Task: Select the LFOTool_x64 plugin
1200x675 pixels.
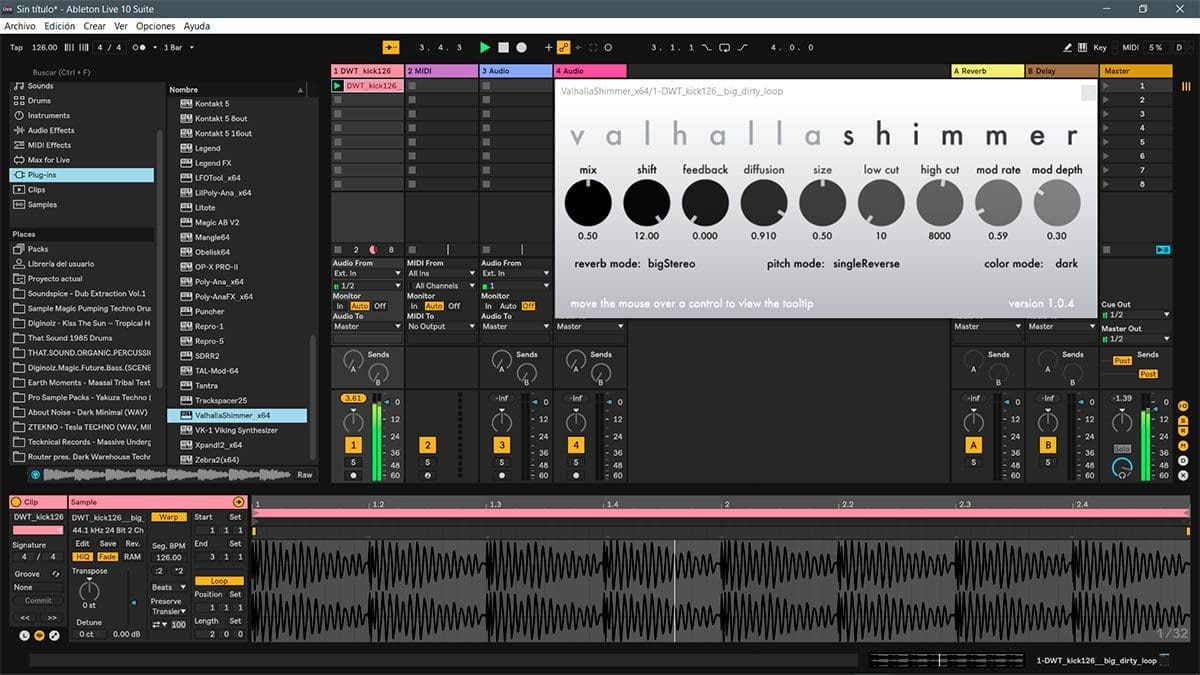Action: point(237,178)
